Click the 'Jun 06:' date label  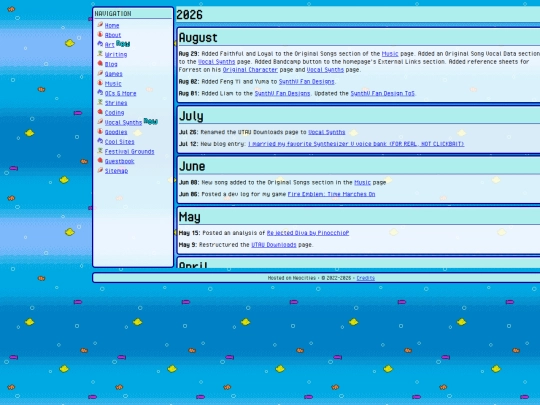189,194
